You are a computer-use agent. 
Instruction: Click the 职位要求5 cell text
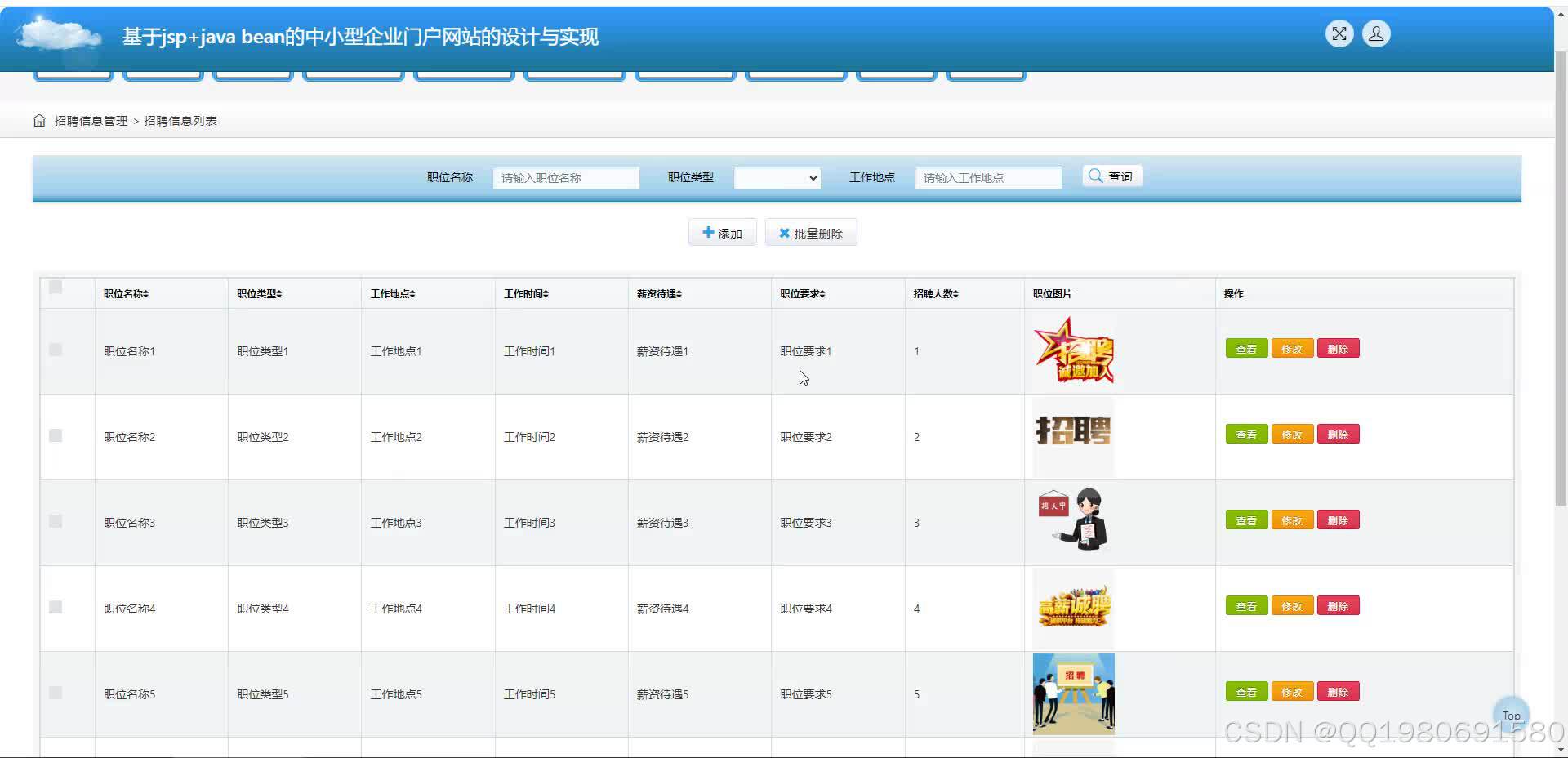(805, 694)
